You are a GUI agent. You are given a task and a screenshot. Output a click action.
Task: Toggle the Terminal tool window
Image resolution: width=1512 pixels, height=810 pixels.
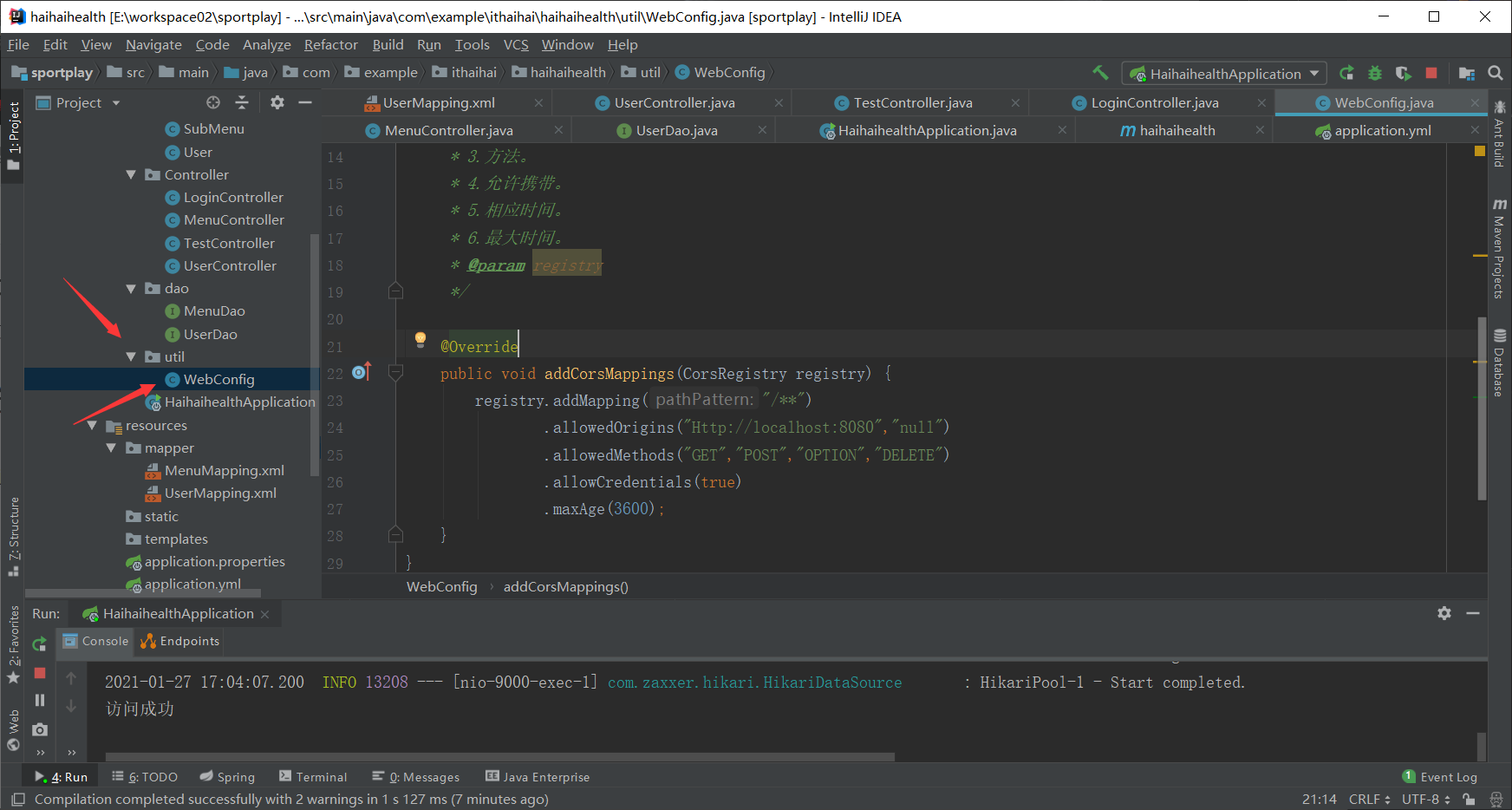pos(313,777)
